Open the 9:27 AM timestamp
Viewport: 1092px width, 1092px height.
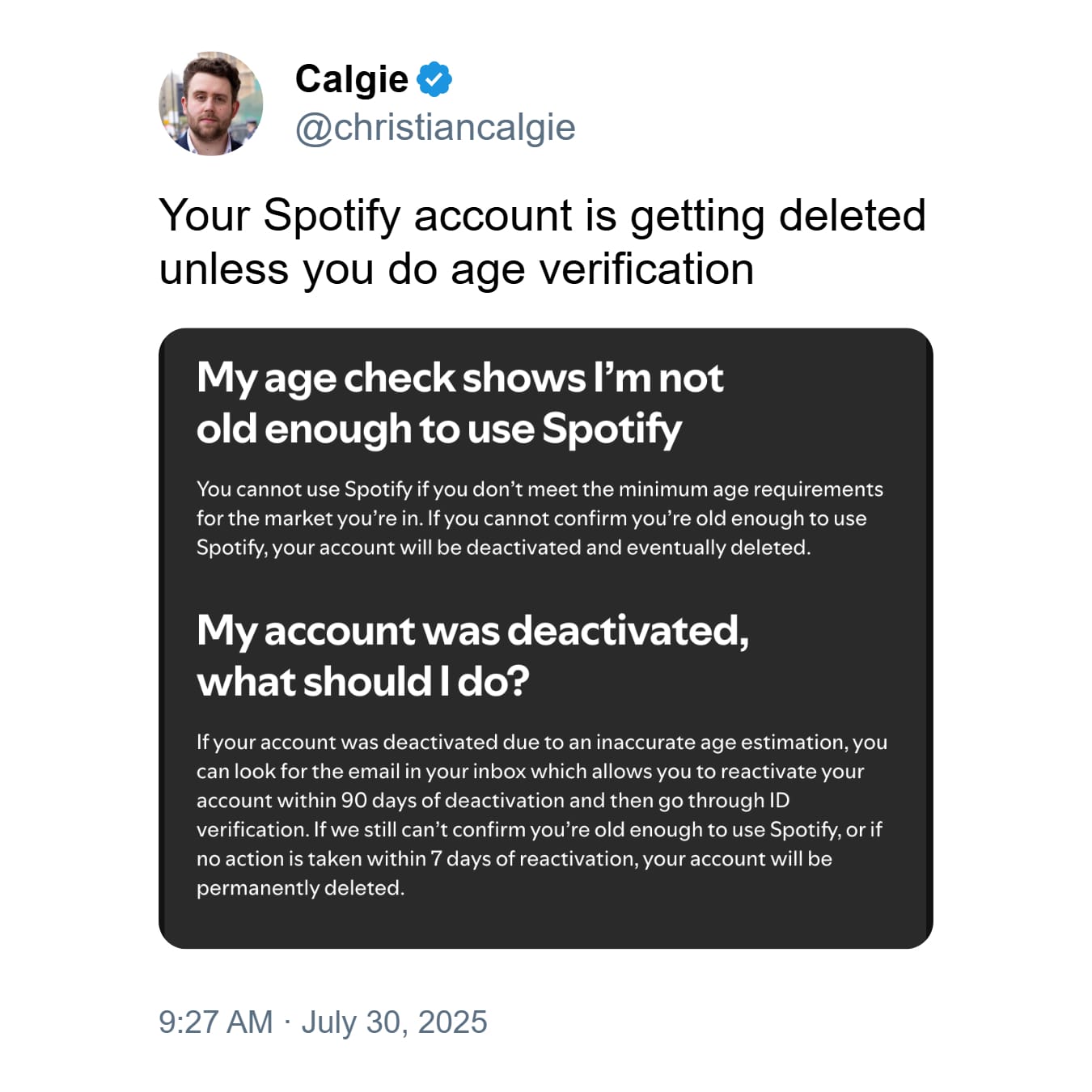tap(216, 1022)
